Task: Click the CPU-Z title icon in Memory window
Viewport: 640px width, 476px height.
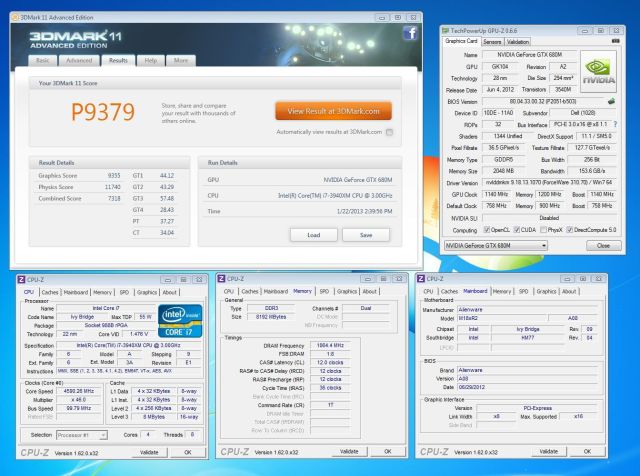Action: (221, 278)
